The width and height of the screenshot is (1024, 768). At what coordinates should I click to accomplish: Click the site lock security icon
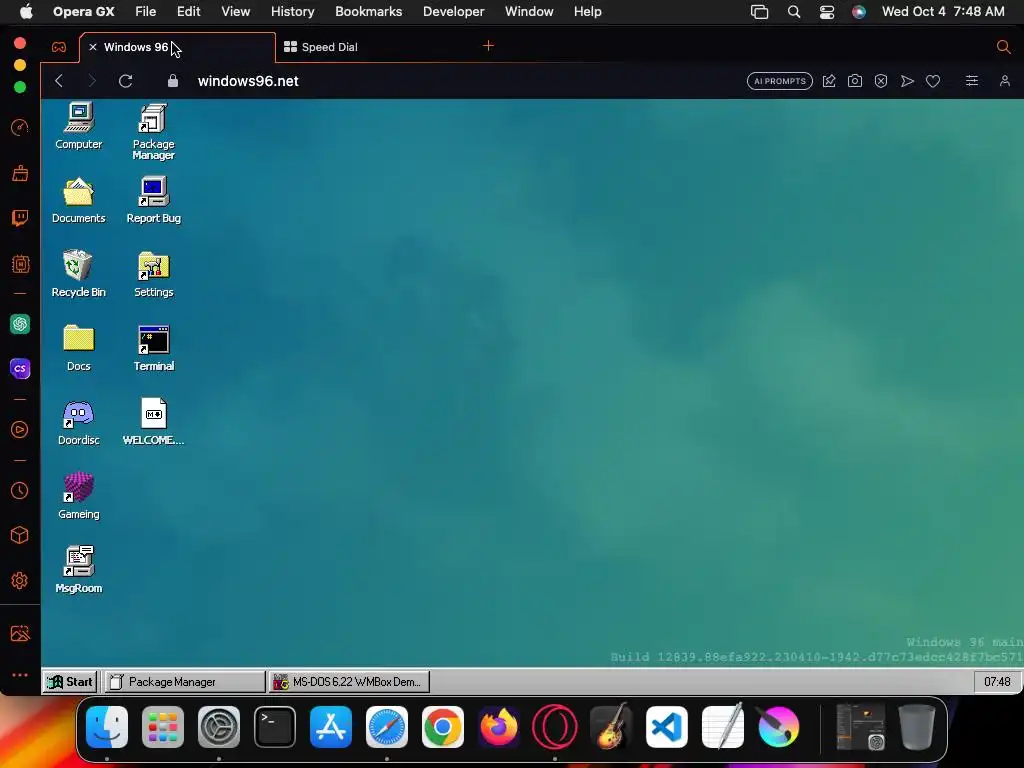coord(172,81)
